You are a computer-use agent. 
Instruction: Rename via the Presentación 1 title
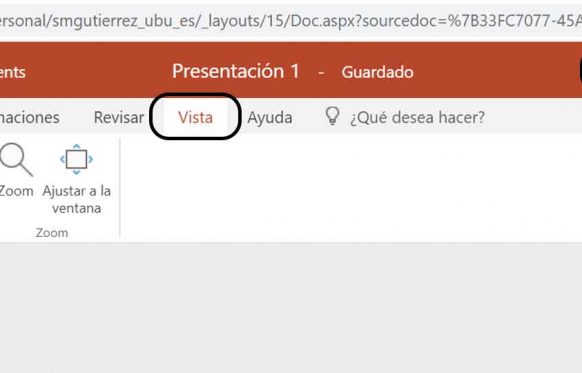tap(236, 71)
